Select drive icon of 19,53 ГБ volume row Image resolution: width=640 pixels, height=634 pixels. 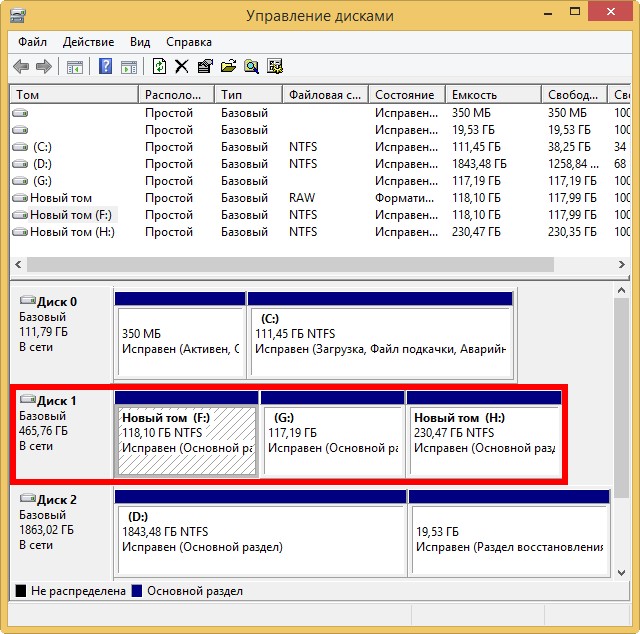[x=20, y=130]
